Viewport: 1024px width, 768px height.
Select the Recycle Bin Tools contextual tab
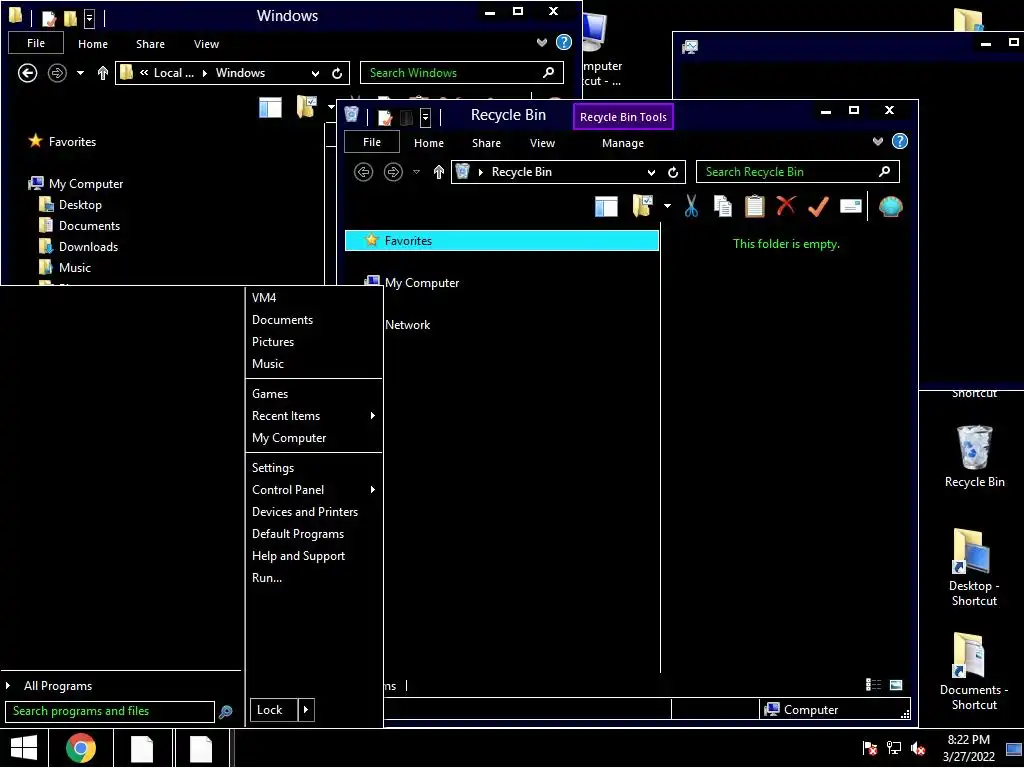coord(623,117)
